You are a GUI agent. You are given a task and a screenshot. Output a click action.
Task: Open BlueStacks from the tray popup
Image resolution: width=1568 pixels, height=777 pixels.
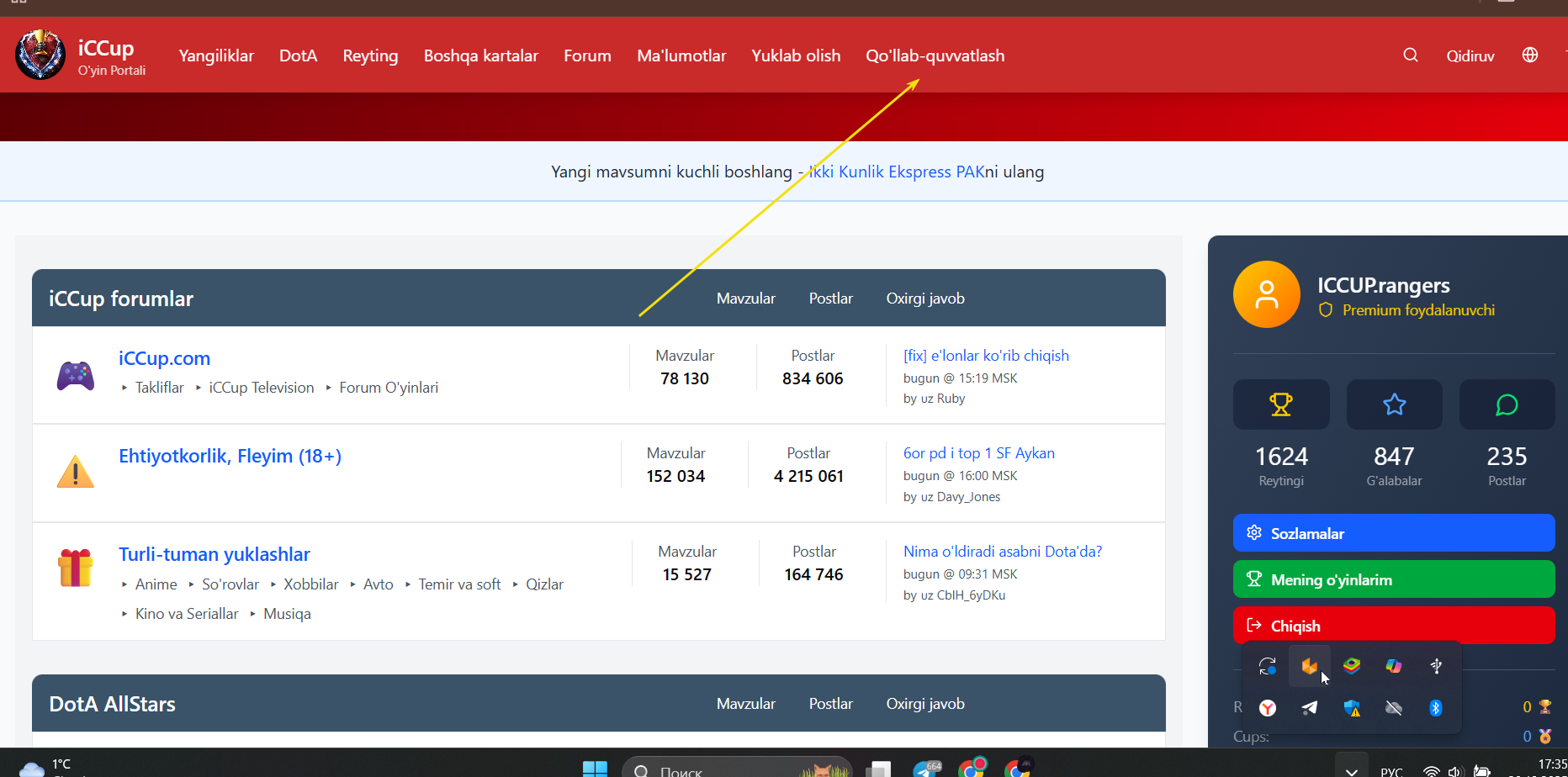pos(1352,666)
